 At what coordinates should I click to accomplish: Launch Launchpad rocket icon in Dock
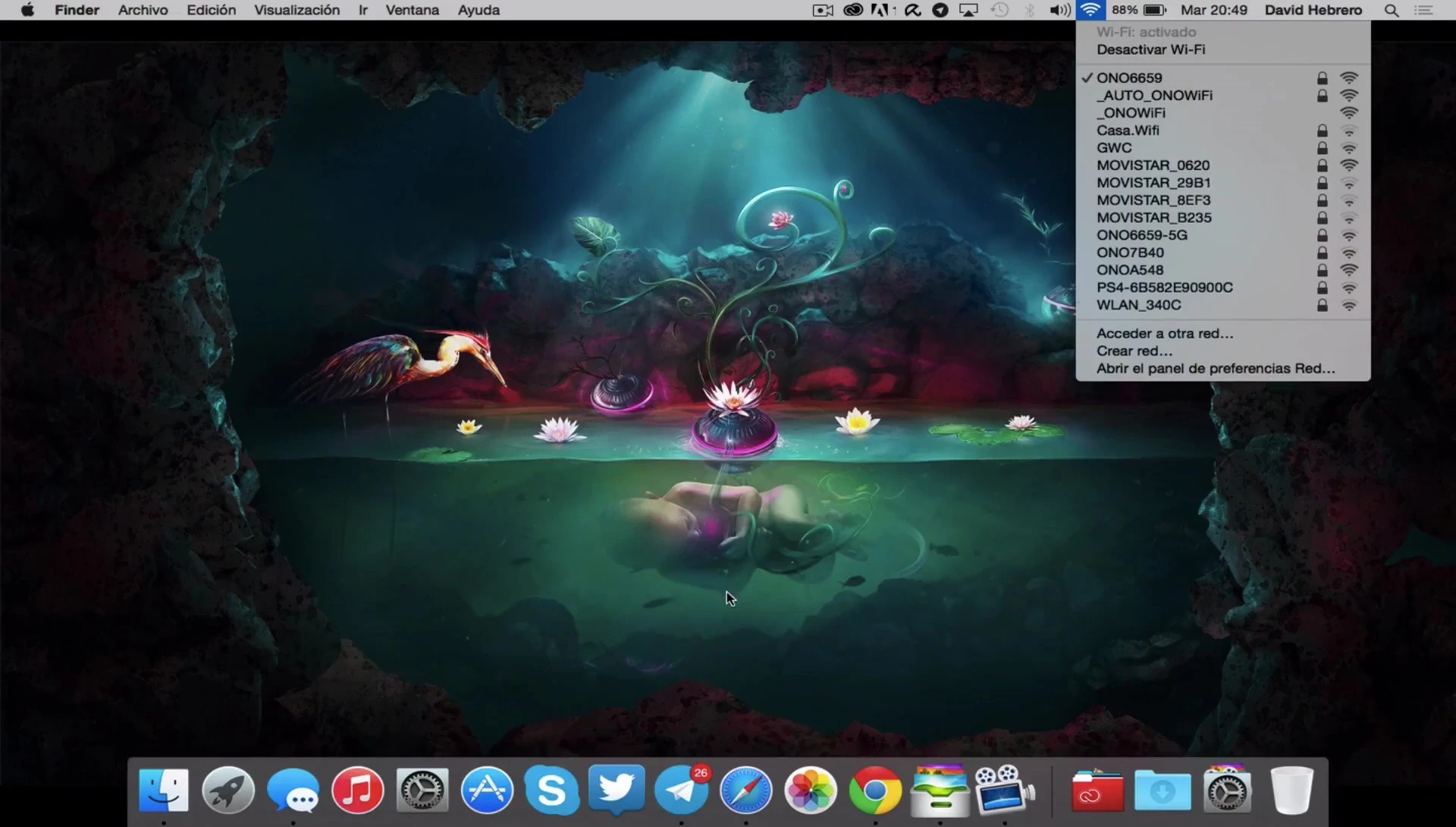pos(228,790)
